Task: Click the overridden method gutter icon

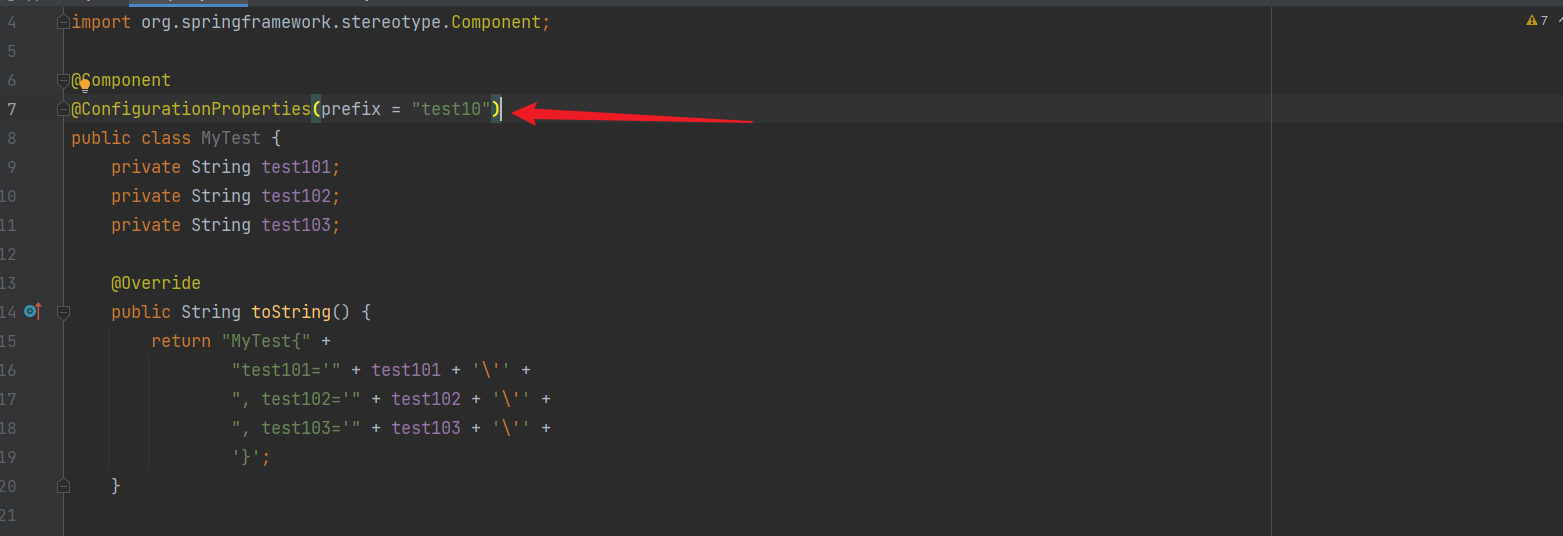Action: click(31, 311)
